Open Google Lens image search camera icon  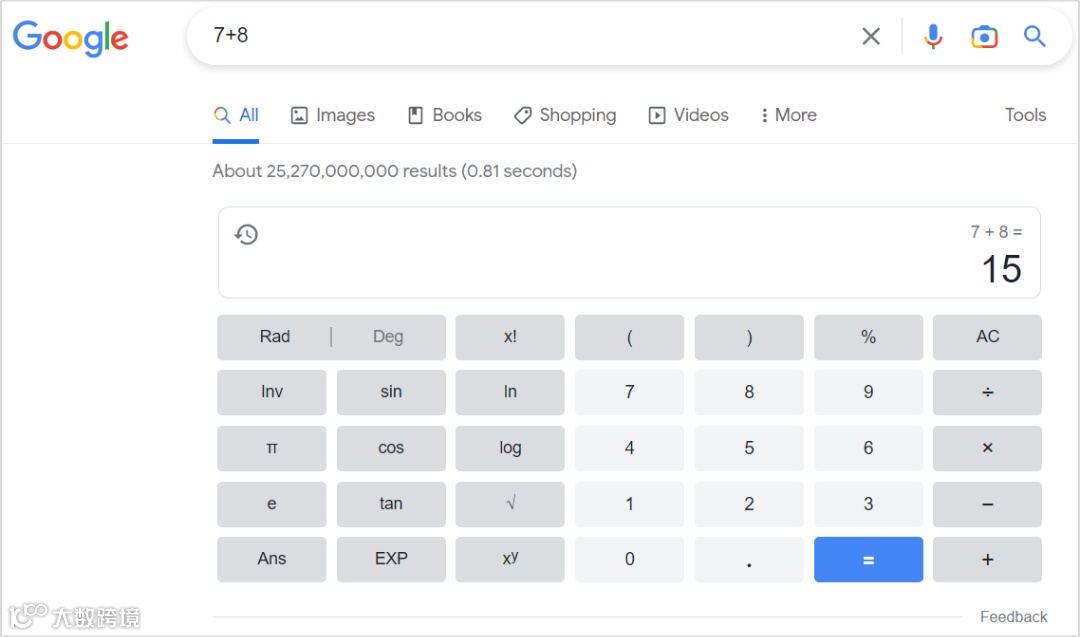tap(984, 37)
